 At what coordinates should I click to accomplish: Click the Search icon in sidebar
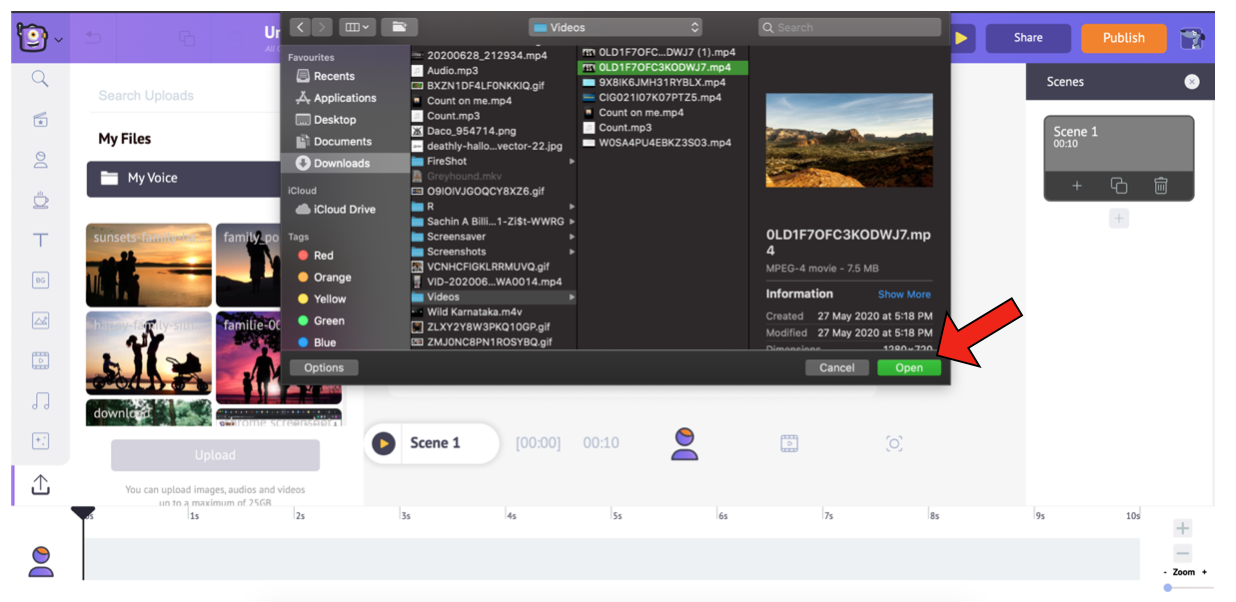tap(40, 79)
